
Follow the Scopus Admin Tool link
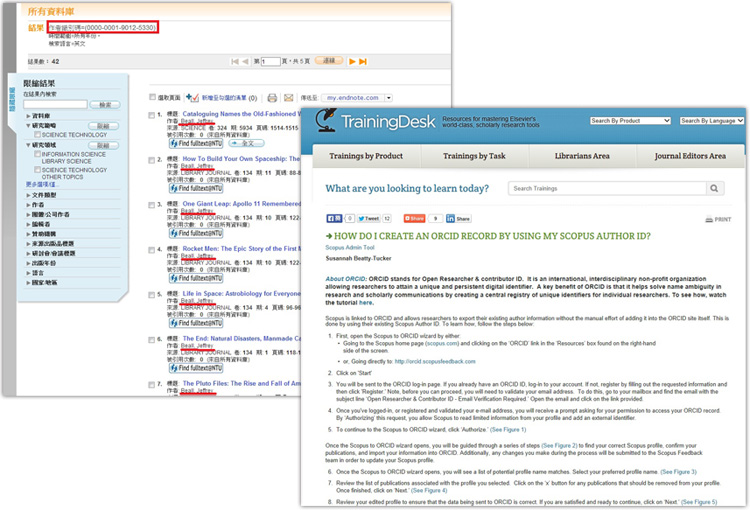tap(350, 248)
